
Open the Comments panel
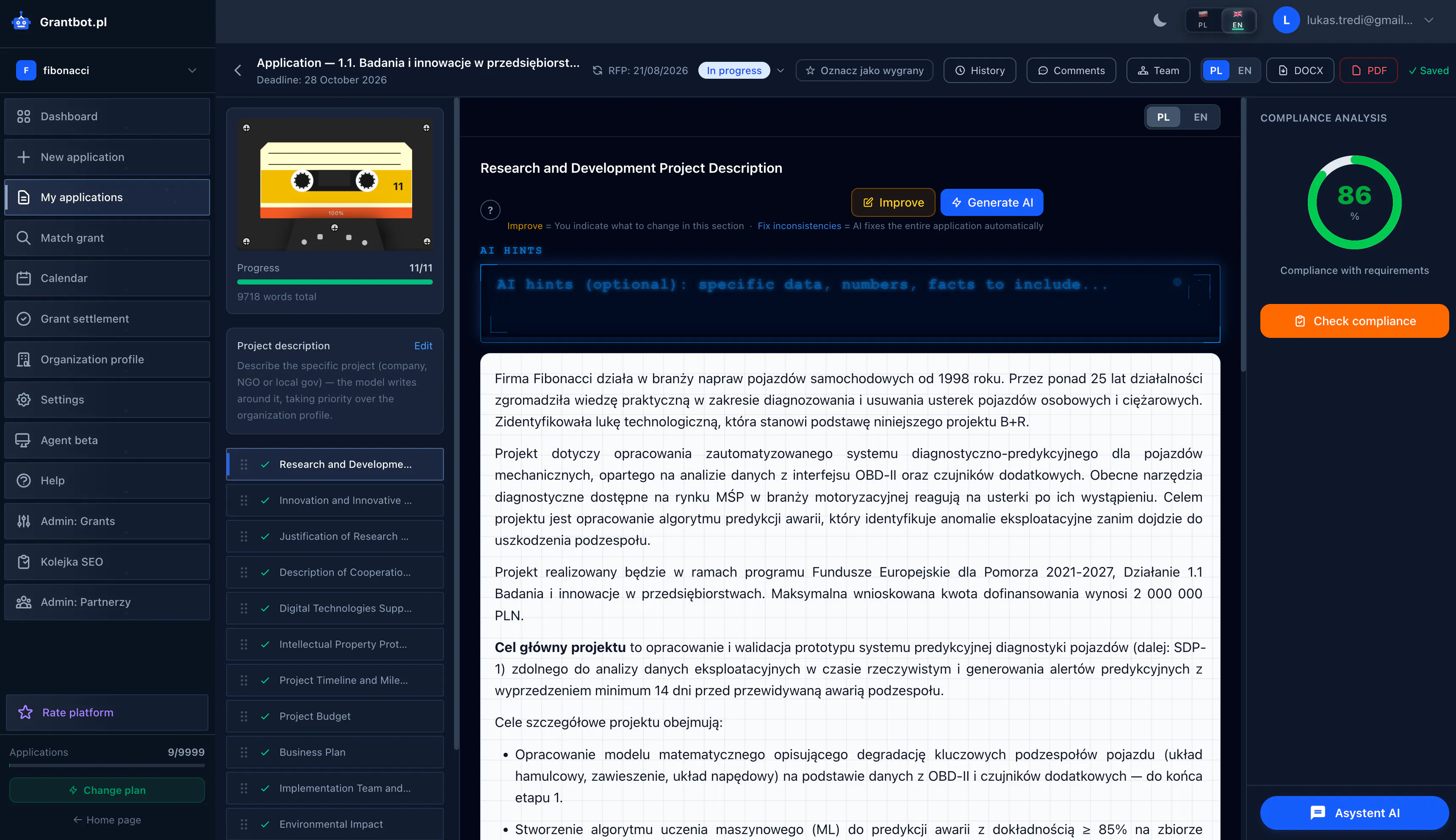click(1071, 70)
